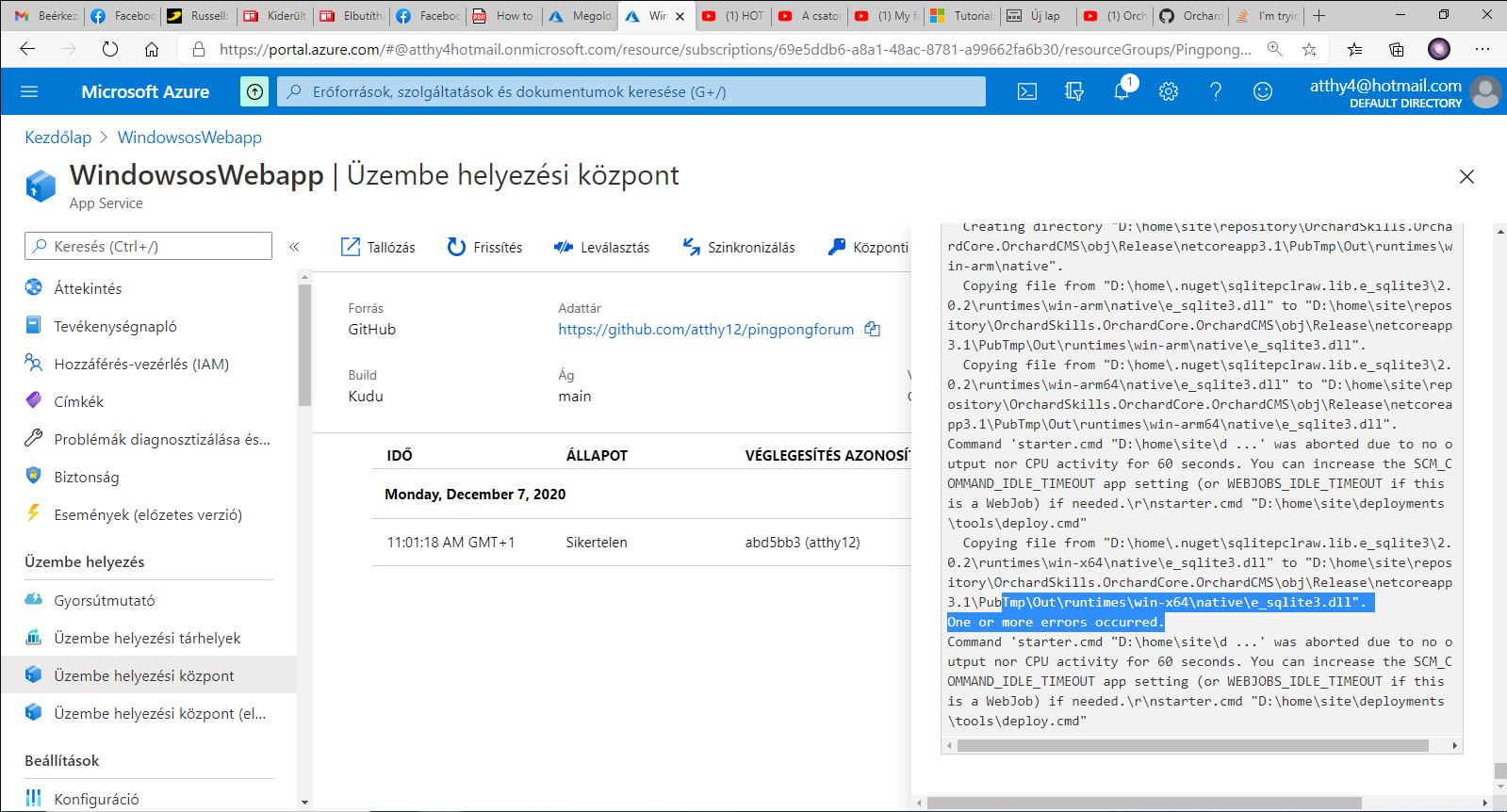Screen dimensions: 1507x812
Task: Open the browser favorites list
Action: coord(1354,49)
